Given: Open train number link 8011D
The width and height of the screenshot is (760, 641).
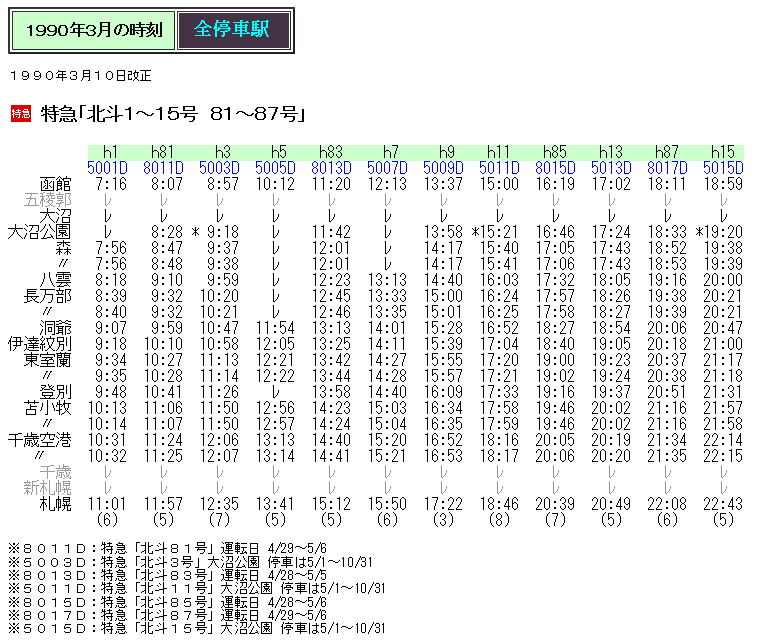Looking at the screenshot, I should (163, 168).
